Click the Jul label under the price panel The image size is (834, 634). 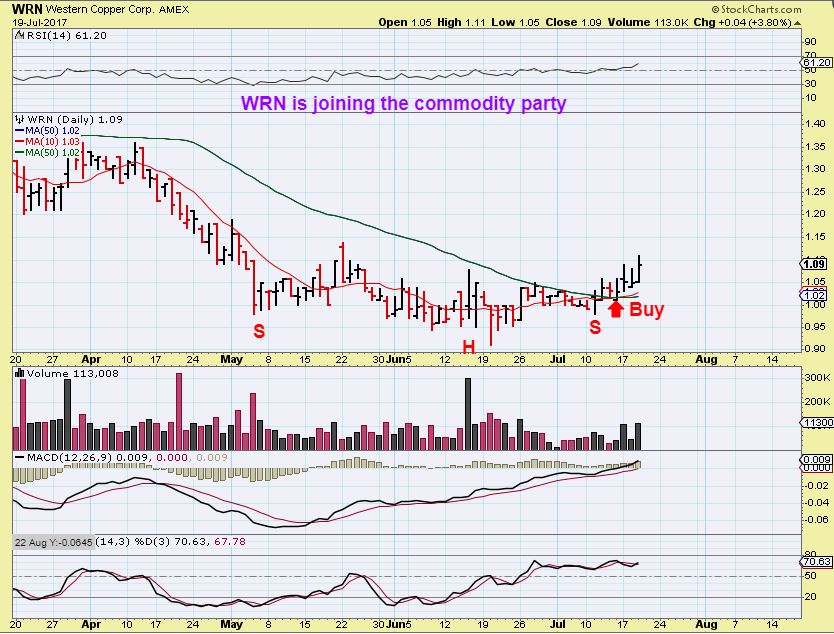(x=557, y=359)
